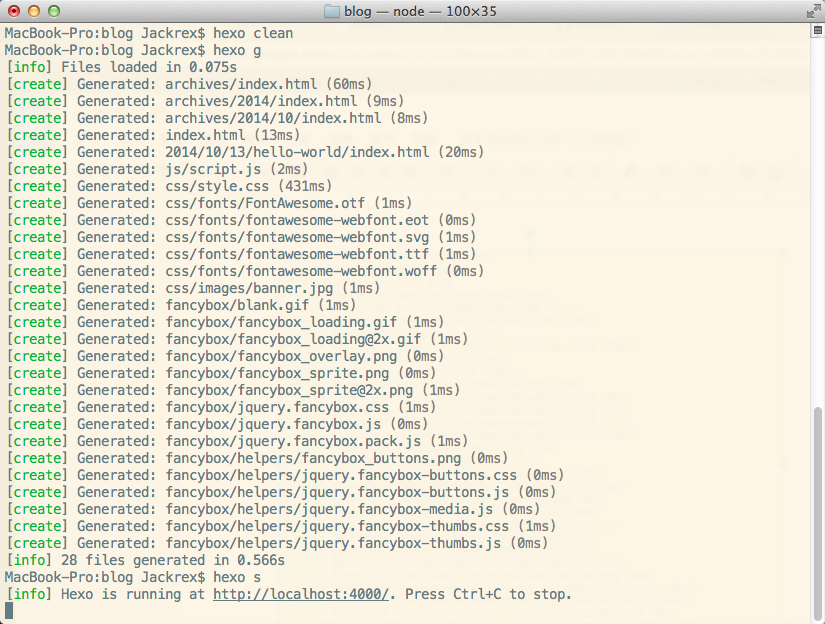Open the http://localhost:4000/ link
The image size is (825, 624).
(x=300, y=594)
